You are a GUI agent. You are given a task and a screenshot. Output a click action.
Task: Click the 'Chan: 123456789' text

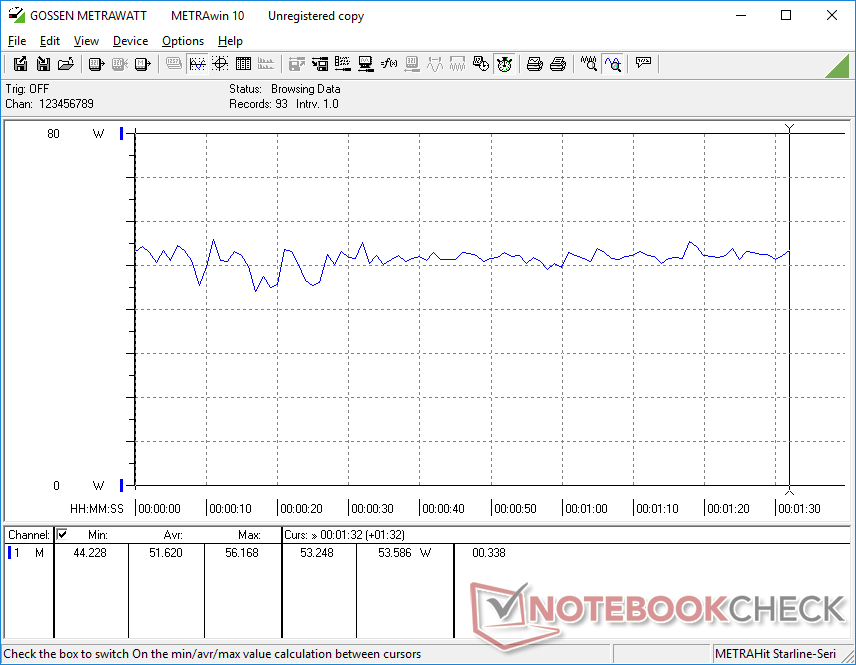50,104
